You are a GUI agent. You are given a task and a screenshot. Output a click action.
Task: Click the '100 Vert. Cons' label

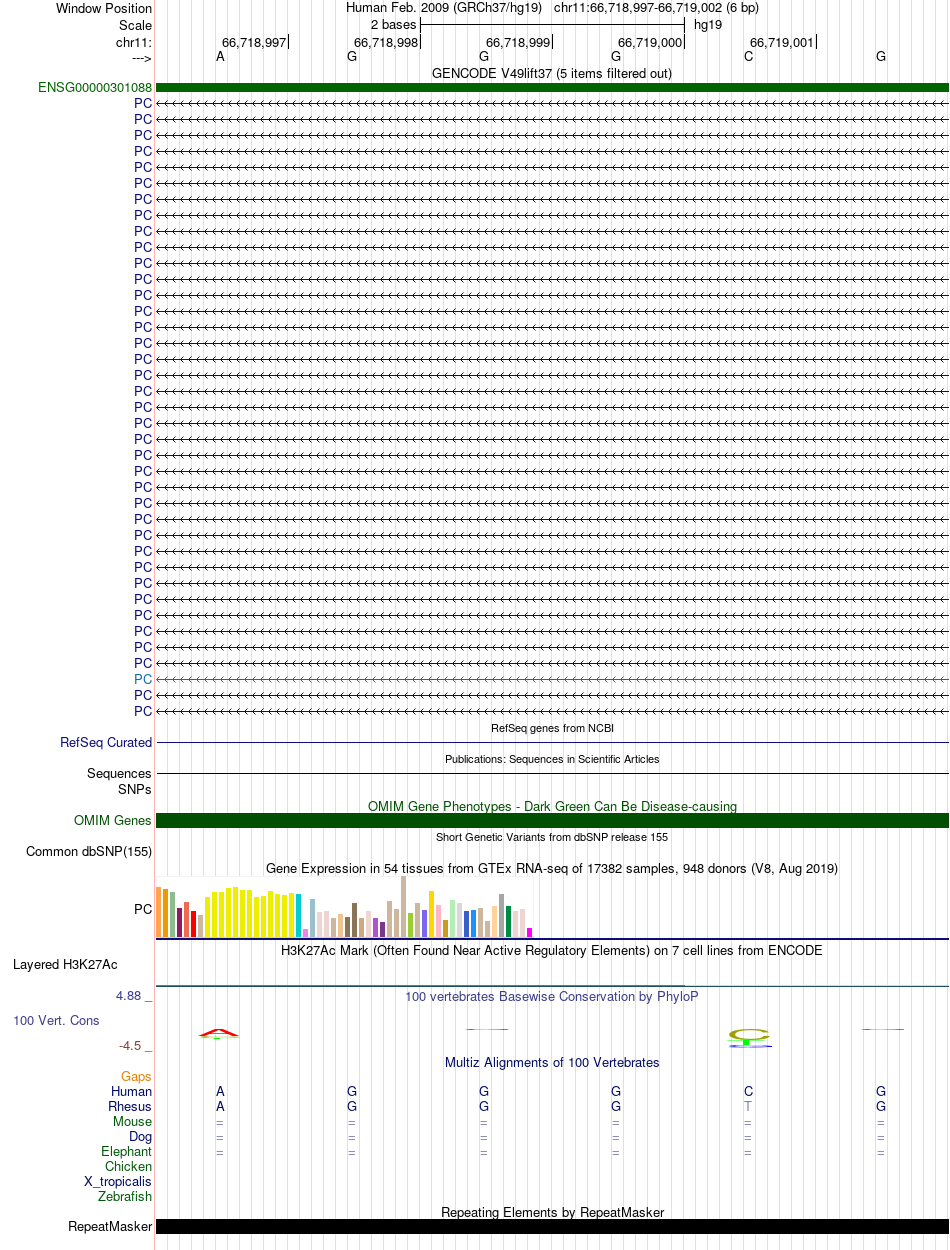pos(56,1020)
